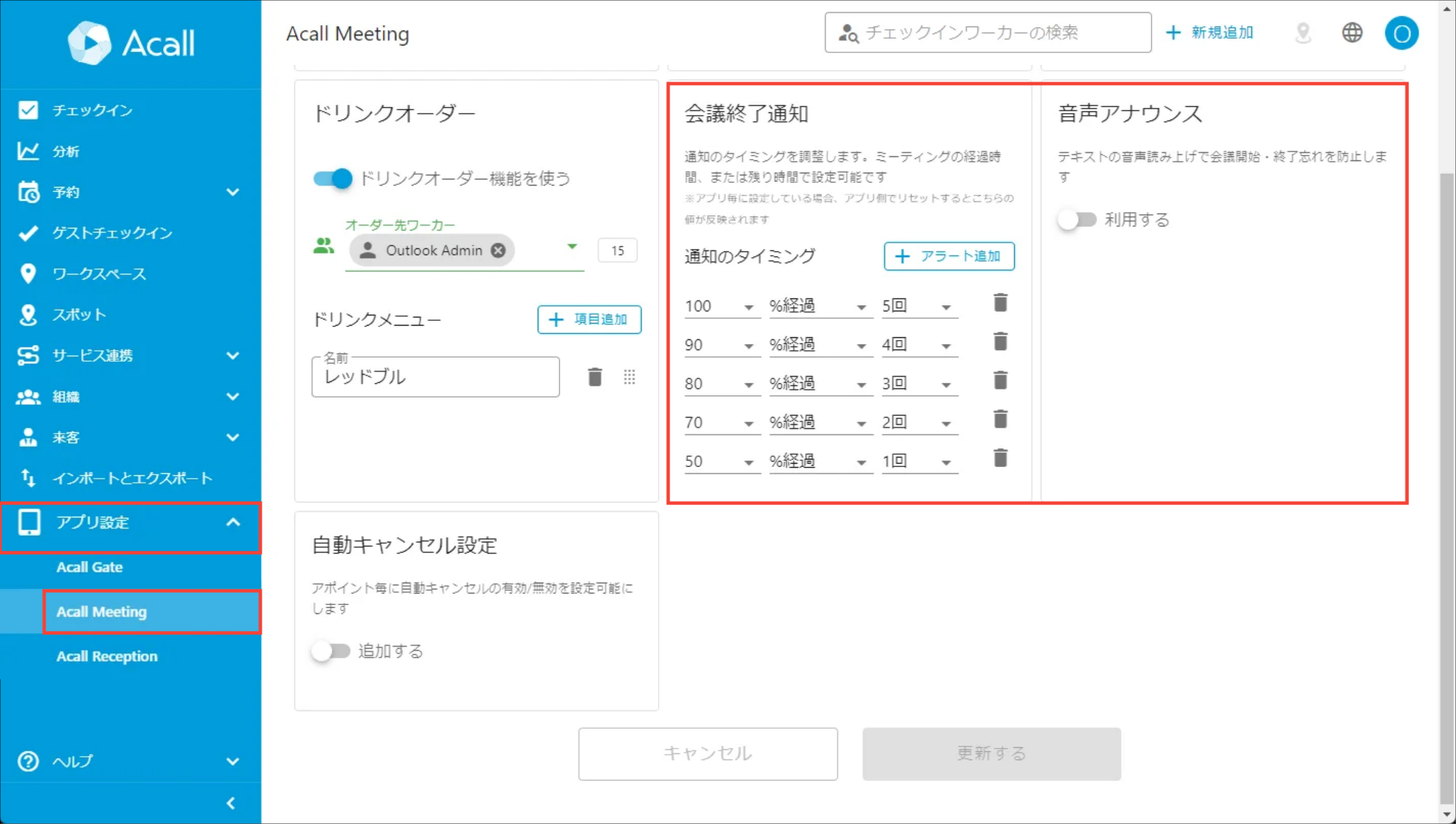The width and height of the screenshot is (1456, 824).
Task: Delete the 90 %経過 alert row
Action: click(1000, 341)
